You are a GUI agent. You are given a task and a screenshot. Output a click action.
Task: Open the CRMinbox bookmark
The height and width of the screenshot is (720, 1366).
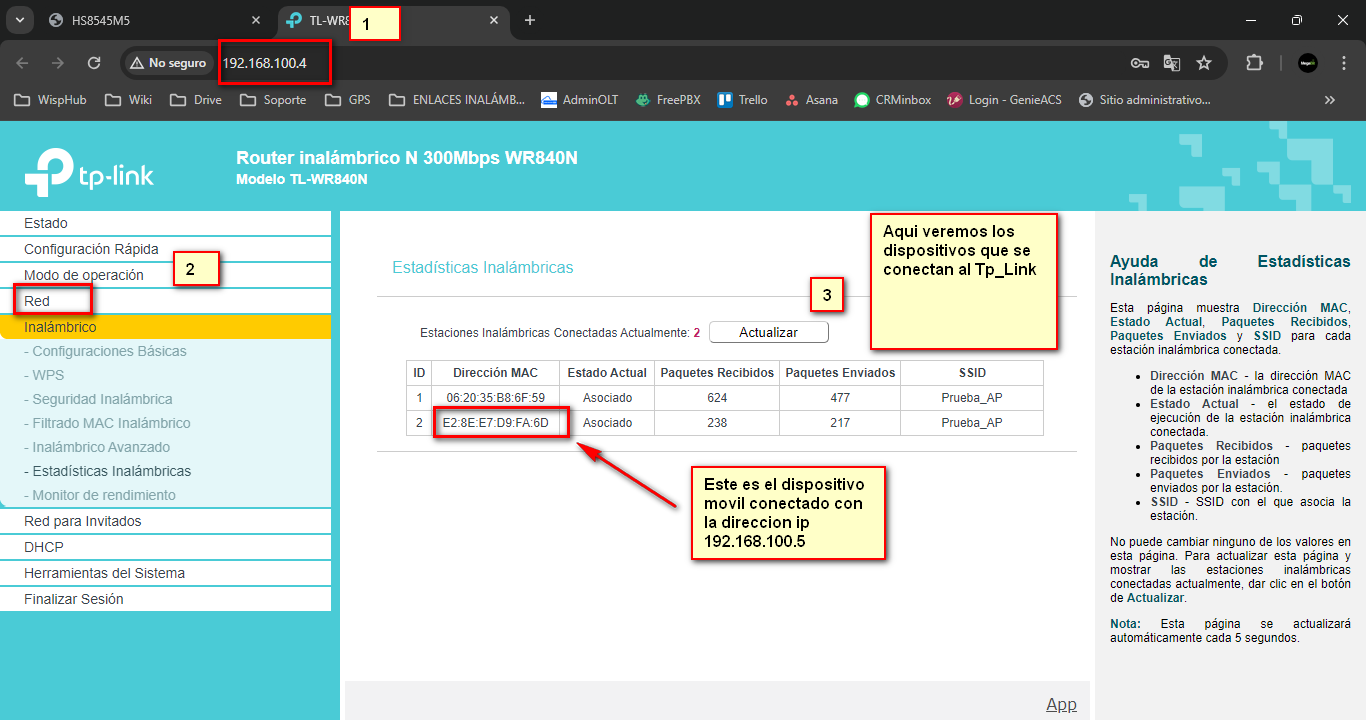893,100
